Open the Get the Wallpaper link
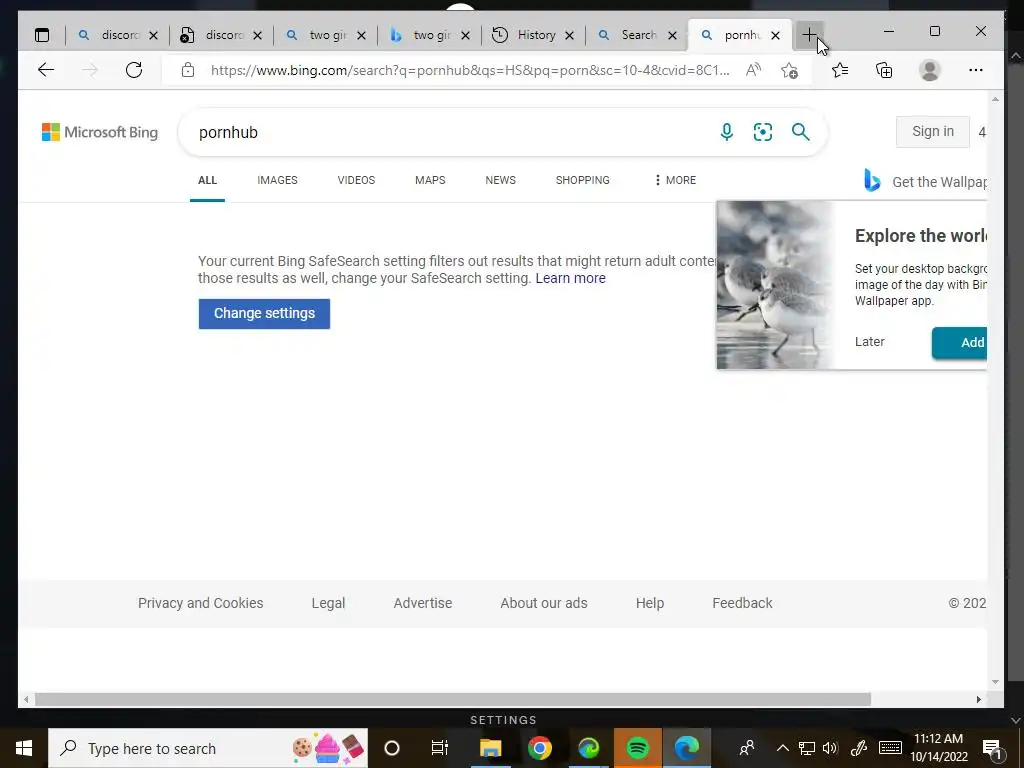This screenshot has height=768, width=1024. 925,182
